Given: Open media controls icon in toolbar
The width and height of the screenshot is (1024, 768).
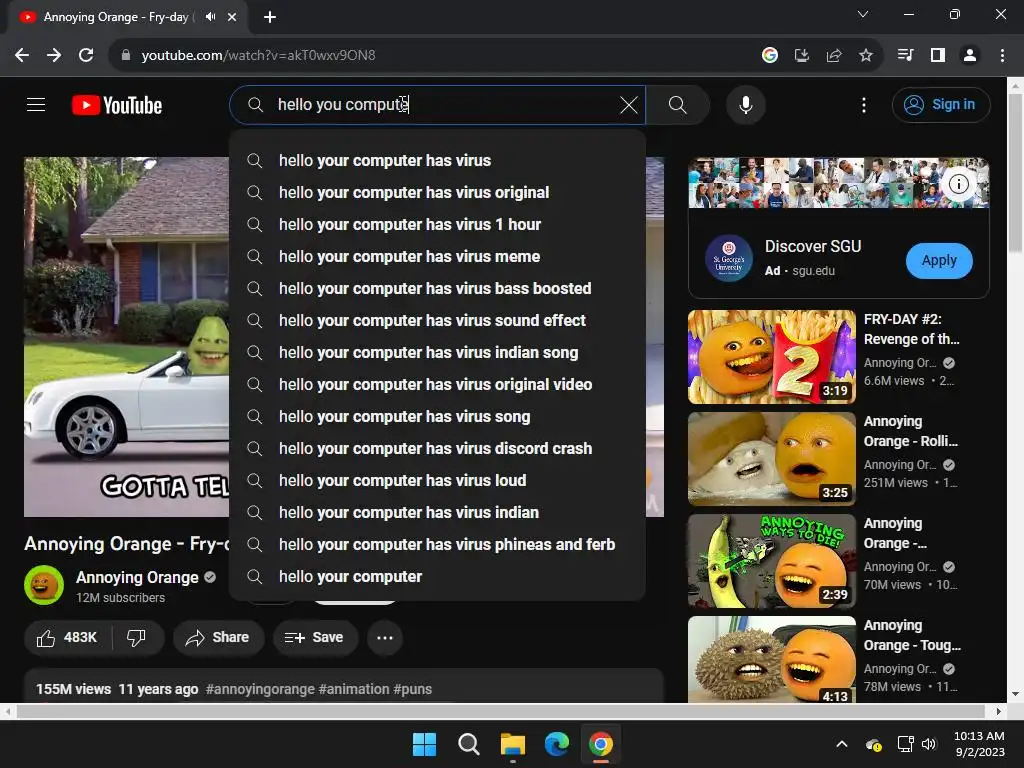Looking at the screenshot, I should (906, 55).
